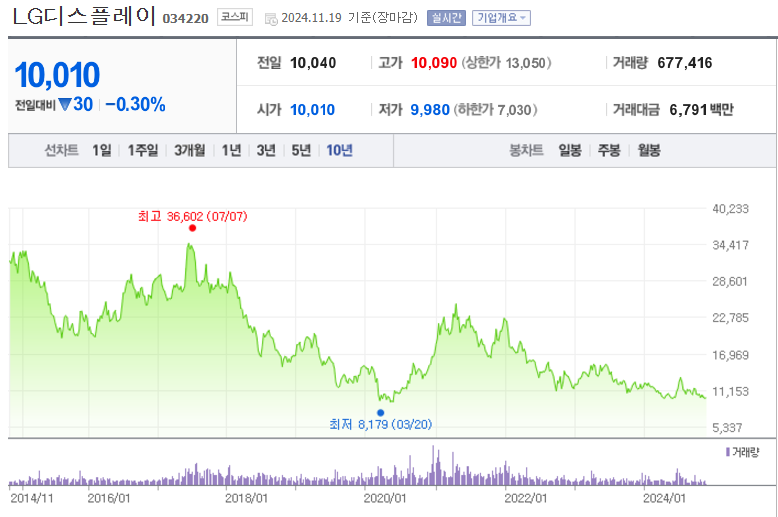Click the 2020/01 axis label
Viewport: 778px width, 517px height.
pyautogui.click(x=385, y=498)
